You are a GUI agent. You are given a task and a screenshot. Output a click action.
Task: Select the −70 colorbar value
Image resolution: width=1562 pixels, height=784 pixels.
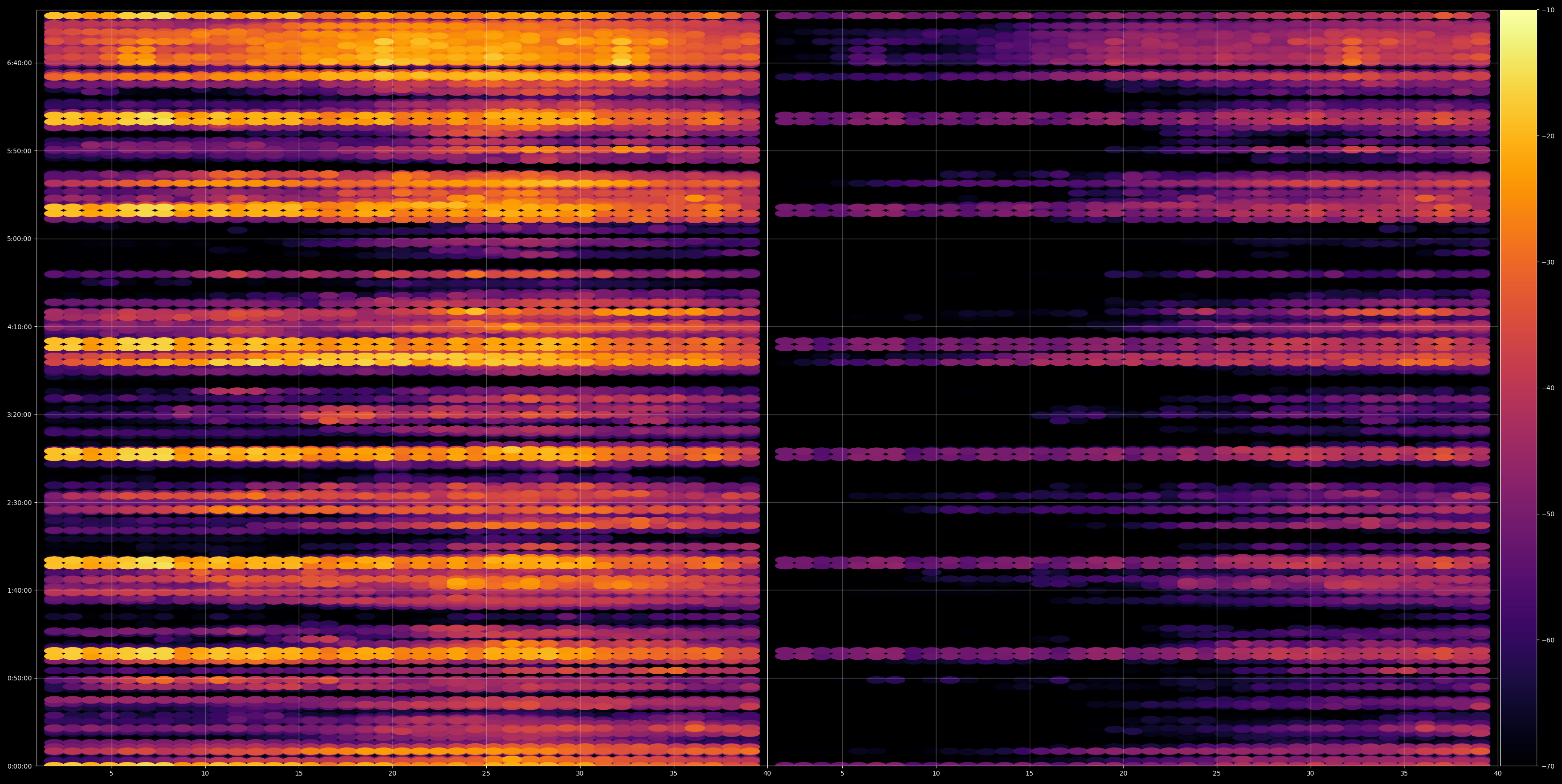point(1548,766)
